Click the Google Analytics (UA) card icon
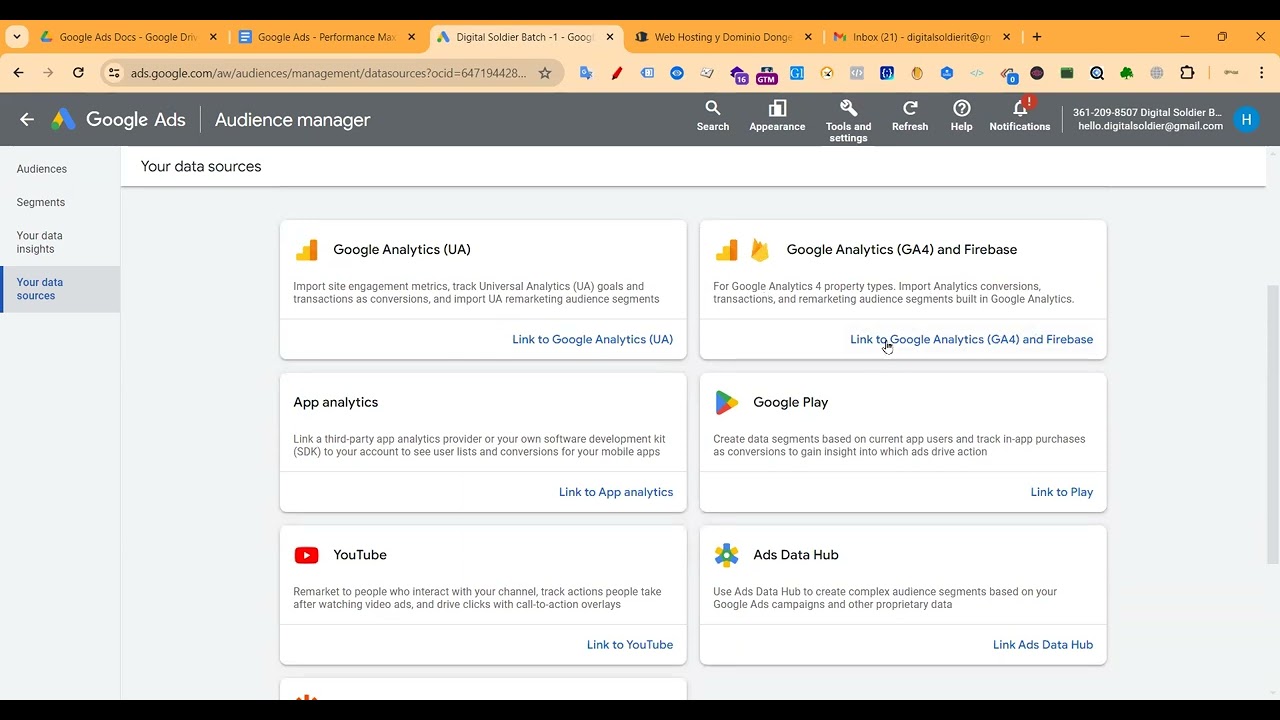Image resolution: width=1280 pixels, height=720 pixels. coord(306,250)
